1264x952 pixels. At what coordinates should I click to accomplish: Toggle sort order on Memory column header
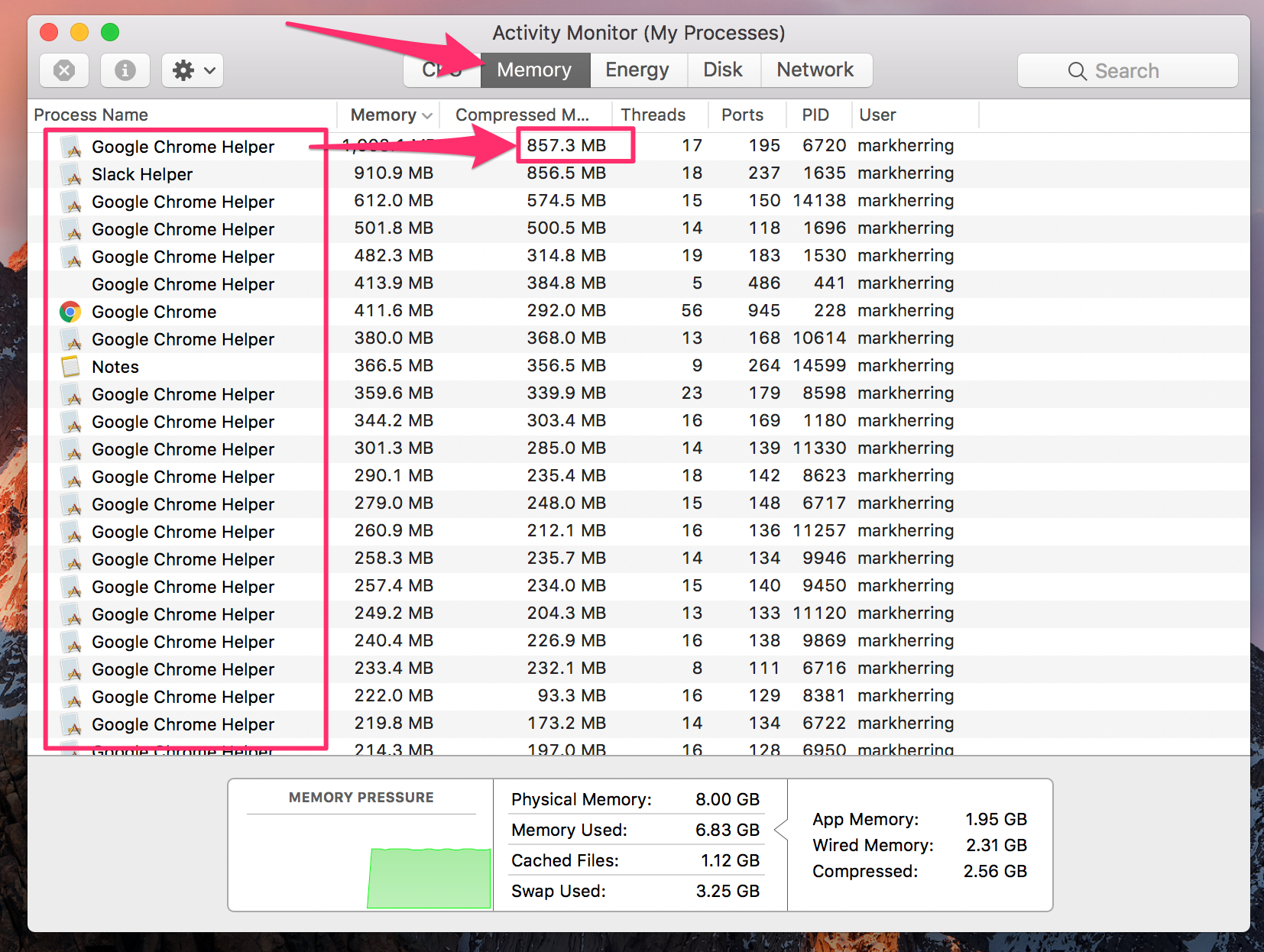pos(388,115)
